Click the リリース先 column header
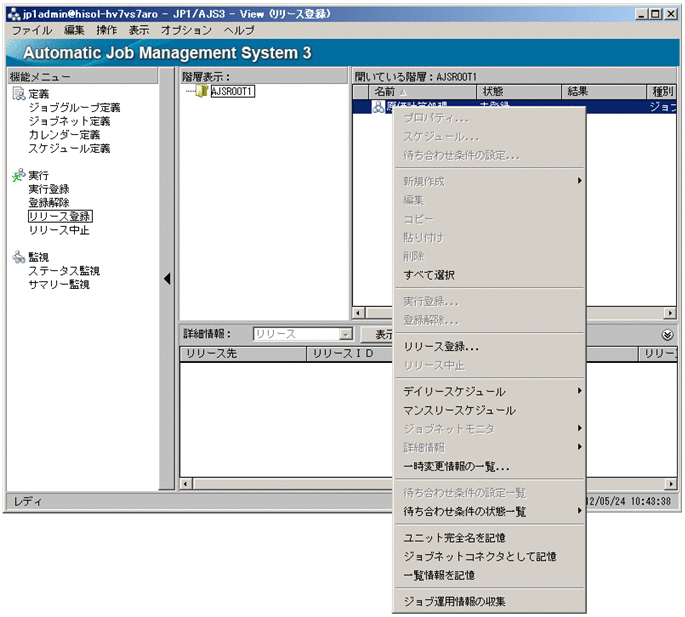This screenshot has width=685, height=617. pos(243,354)
